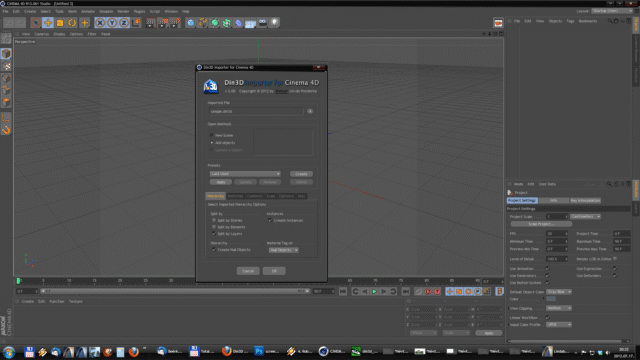
Task: Open the Plugins menu in menu bar
Action: [139, 11]
